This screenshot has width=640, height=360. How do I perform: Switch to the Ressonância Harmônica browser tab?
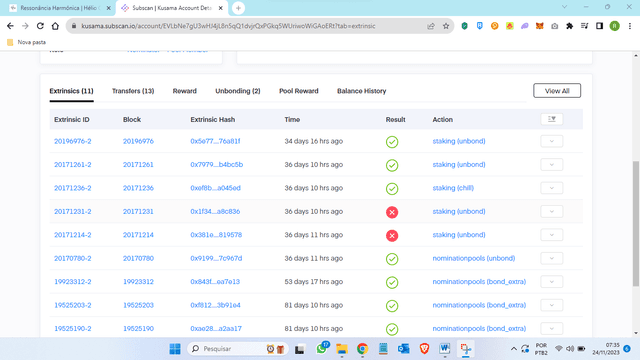[59, 8]
